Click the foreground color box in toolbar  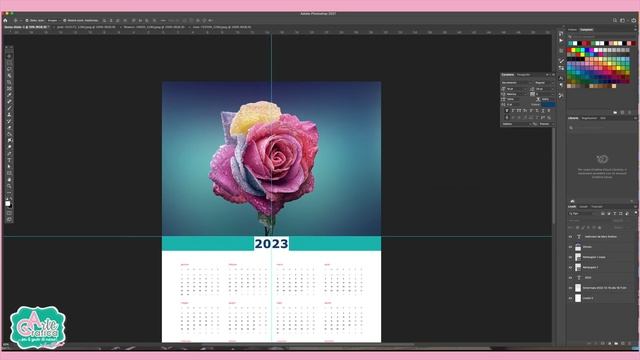(x=8, y=203)
